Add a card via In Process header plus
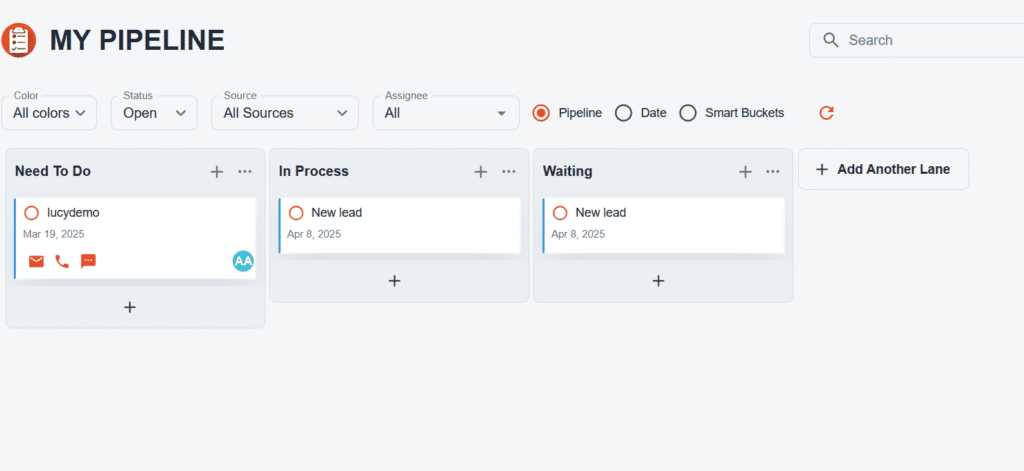This screenshot has width=1024, height=471. (481, 171)
